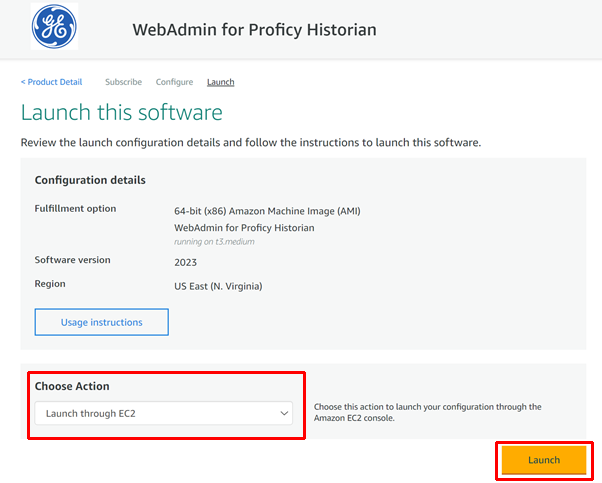The image size is (602, 483).
Task: Click the 64-bit (x86) Amazon Machine Image text
Action: click(267, 211)
